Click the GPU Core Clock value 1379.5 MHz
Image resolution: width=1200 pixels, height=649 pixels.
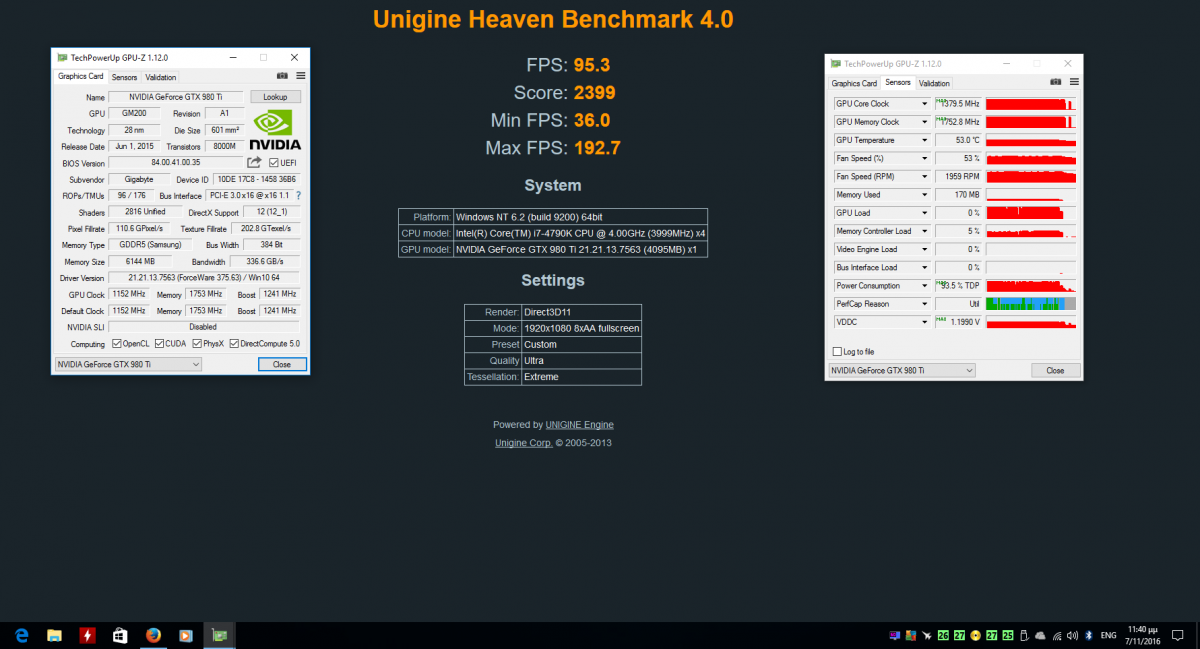[958, 104]
